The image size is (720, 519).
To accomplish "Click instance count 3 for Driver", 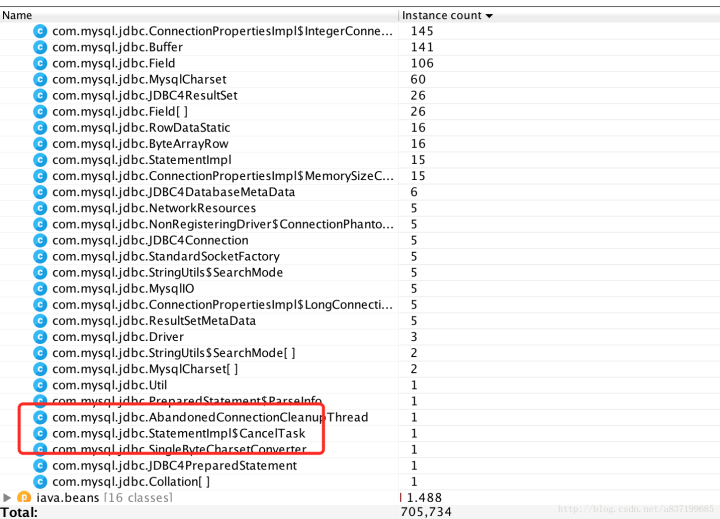I will (x=414, y=337).
